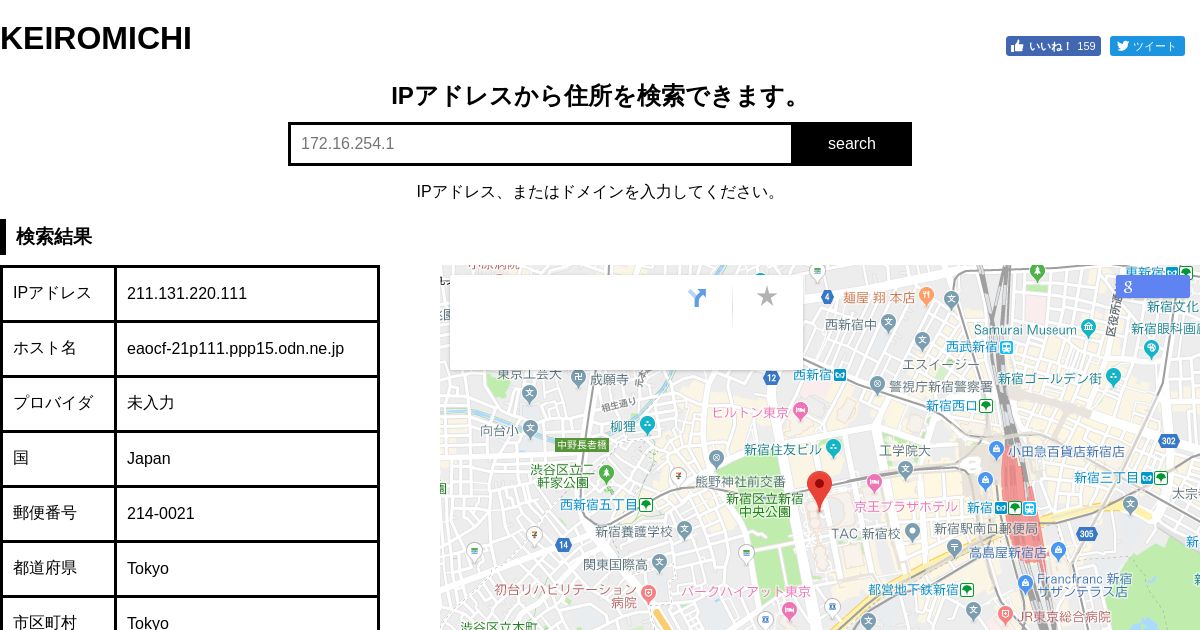Select the IP value 211.131.220.111
Viewport: 1200px width, 630px height.
coord(187,293)
